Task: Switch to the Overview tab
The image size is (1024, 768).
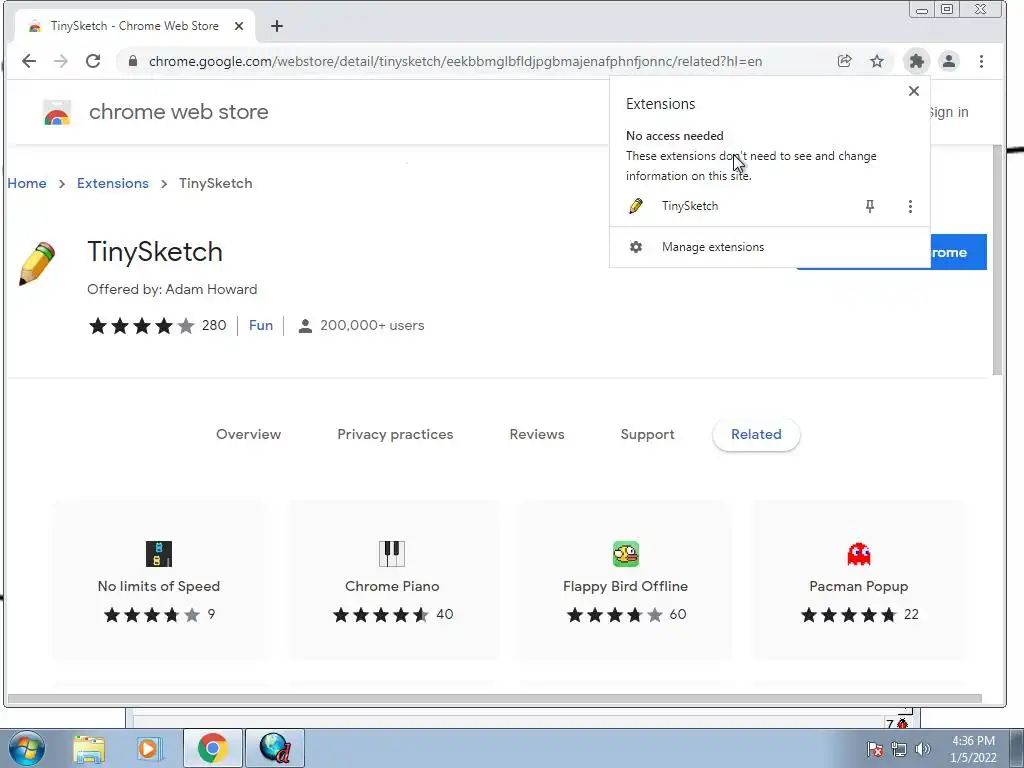Action: (x=248, y=434)
